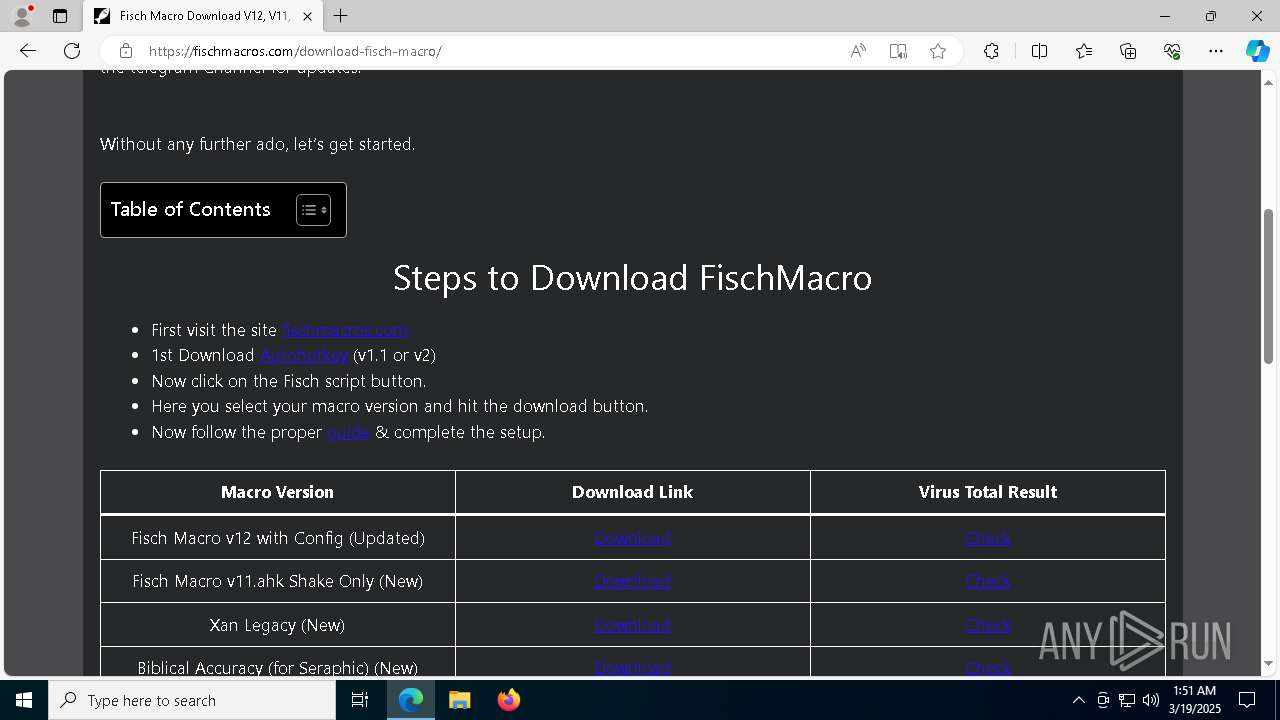Click the network tray icon
The width and height of the screenshot is (1280, 720).
[x=1127, y=700]
